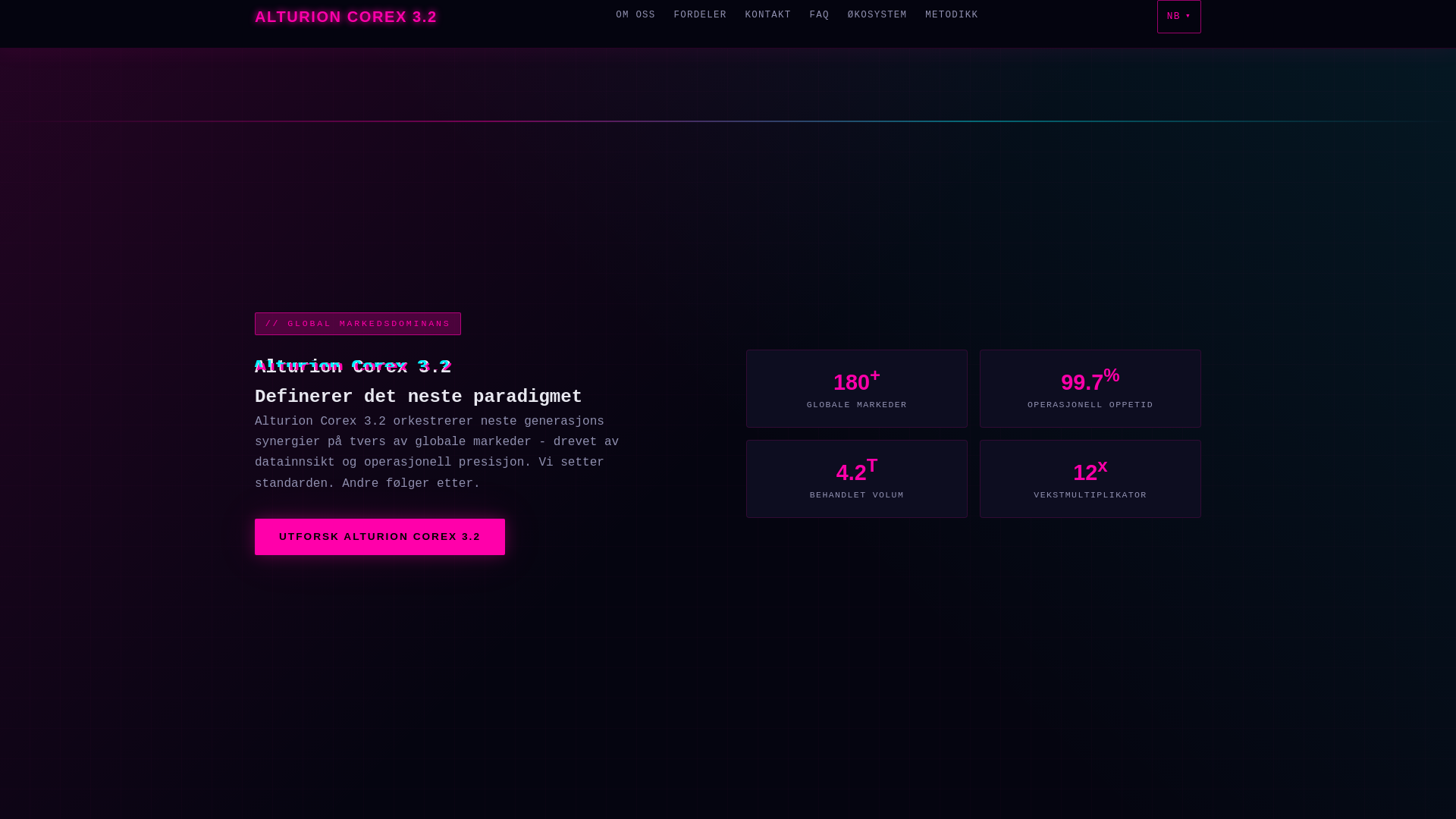Click the // GLOBAL MARKEDSDOMINANS badge
The image size is (1456, 819).
[x=358, y=324]
